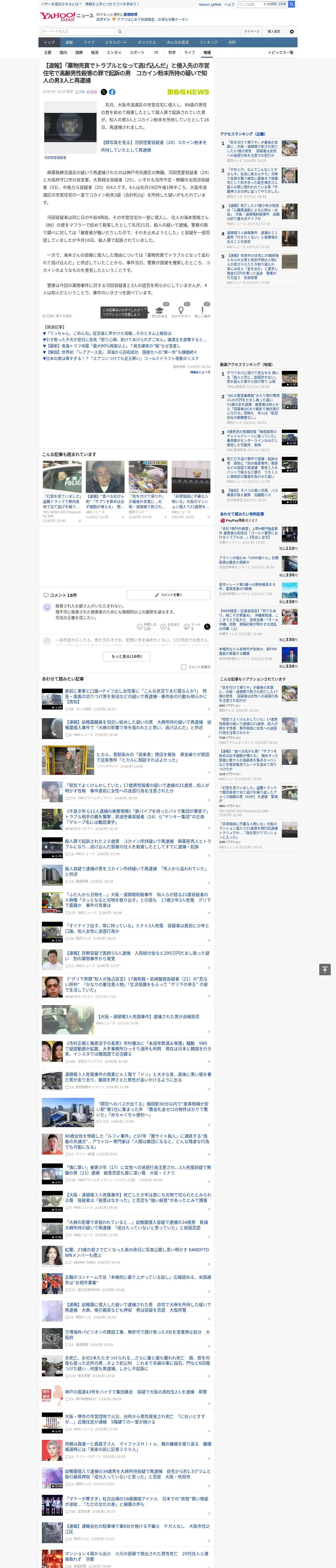Open the 速報 tab
The image size is (336, 1568).
click(69, 43)
